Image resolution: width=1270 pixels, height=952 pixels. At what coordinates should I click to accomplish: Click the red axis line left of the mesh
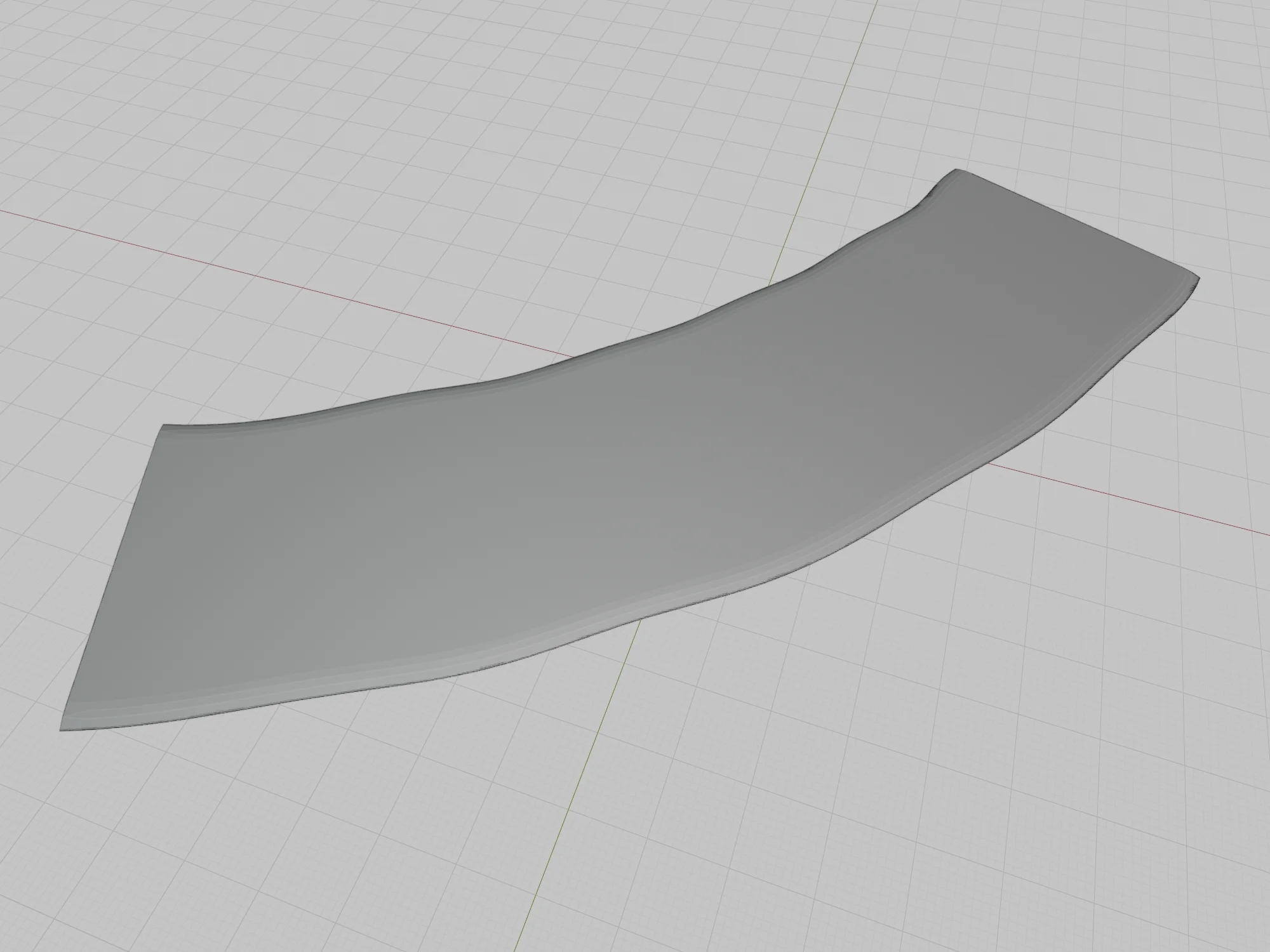254,274
